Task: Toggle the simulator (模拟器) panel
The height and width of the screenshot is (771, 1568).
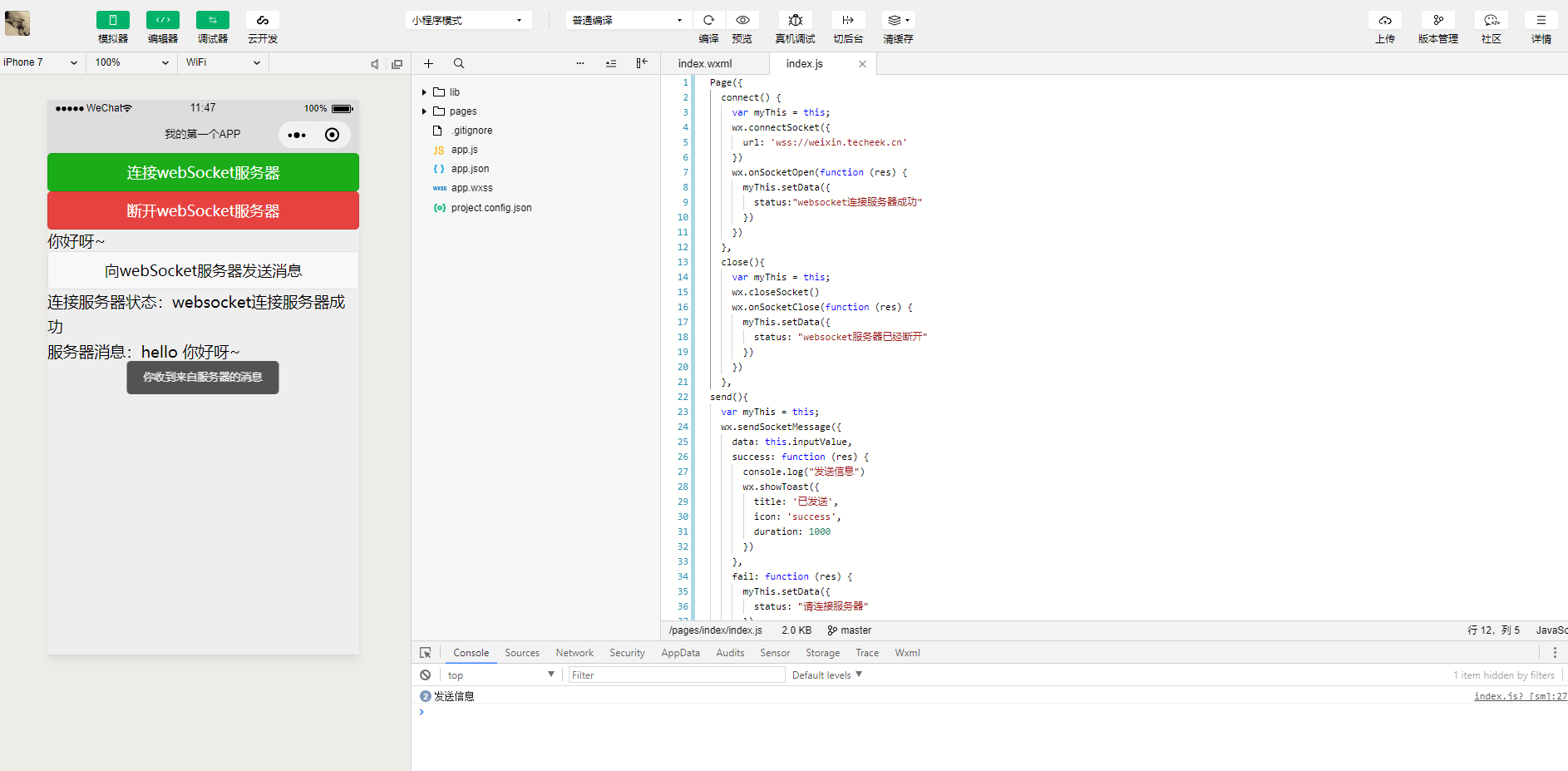Action: tap(112, 21)
